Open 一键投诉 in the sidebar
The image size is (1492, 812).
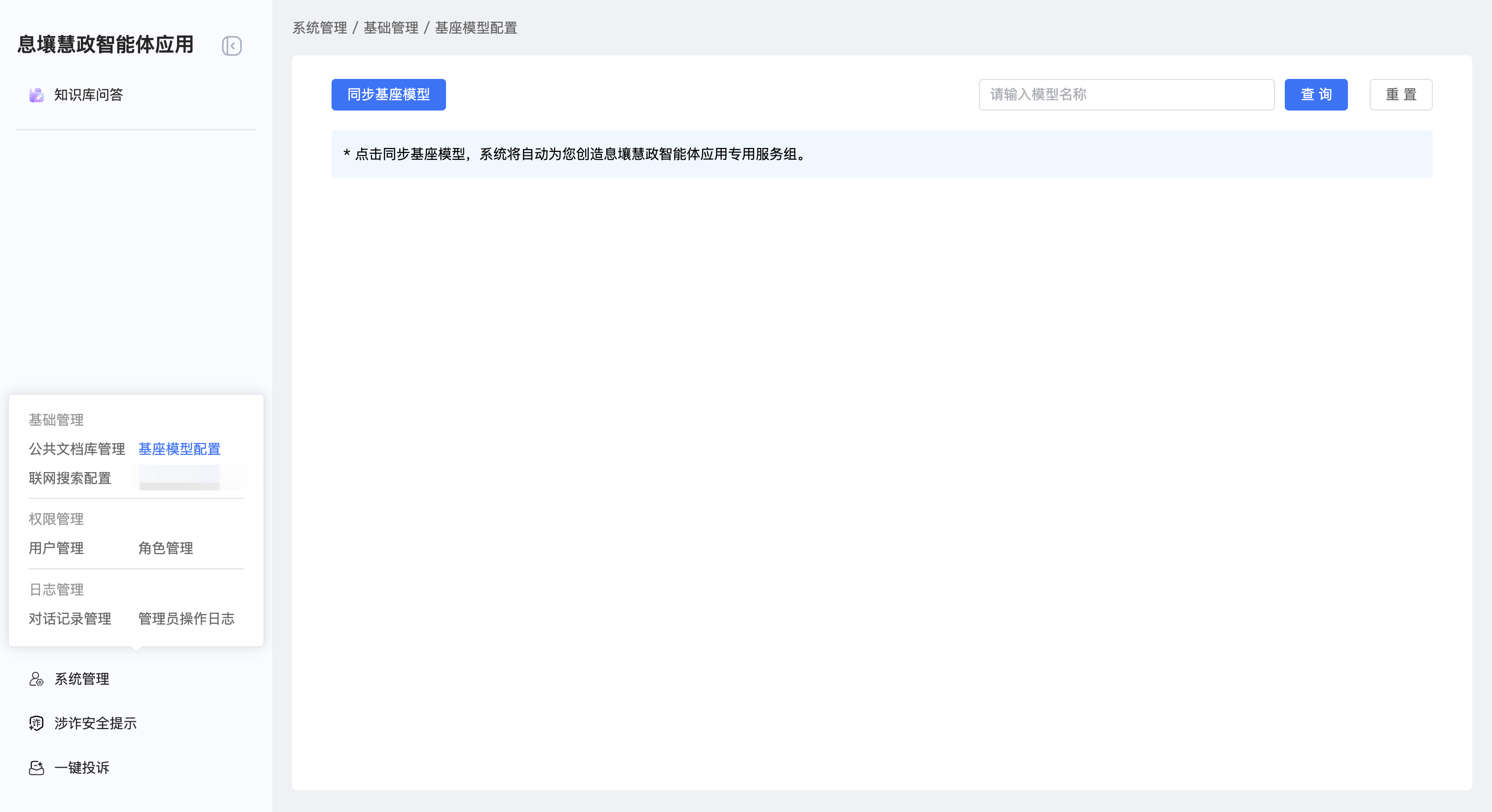(82, 768)
